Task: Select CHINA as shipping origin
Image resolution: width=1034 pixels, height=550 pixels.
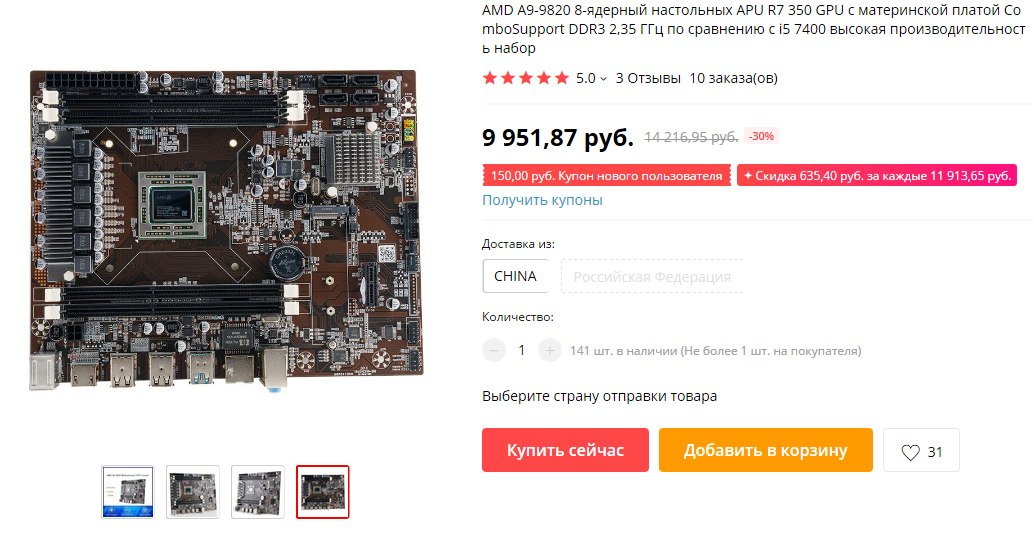Action: (515, 276)
